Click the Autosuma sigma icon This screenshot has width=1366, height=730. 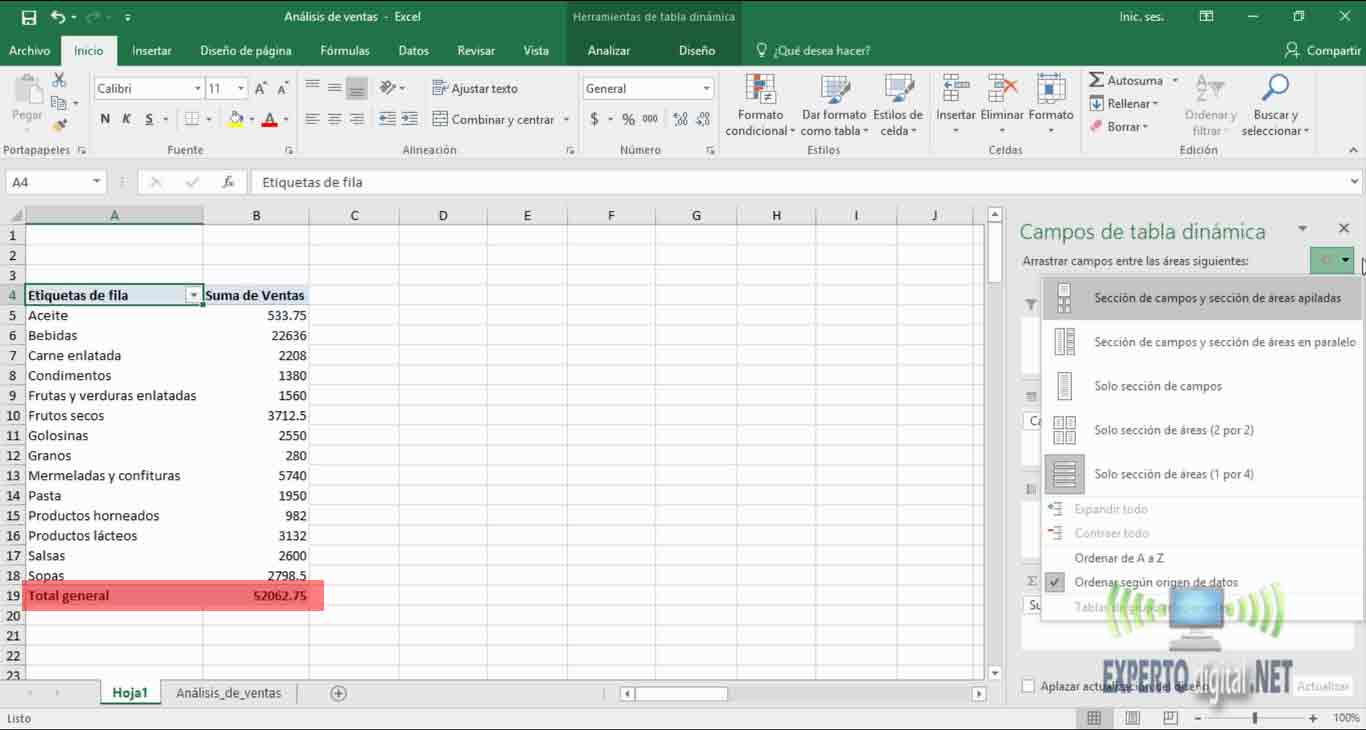(x=1097, y=80)
